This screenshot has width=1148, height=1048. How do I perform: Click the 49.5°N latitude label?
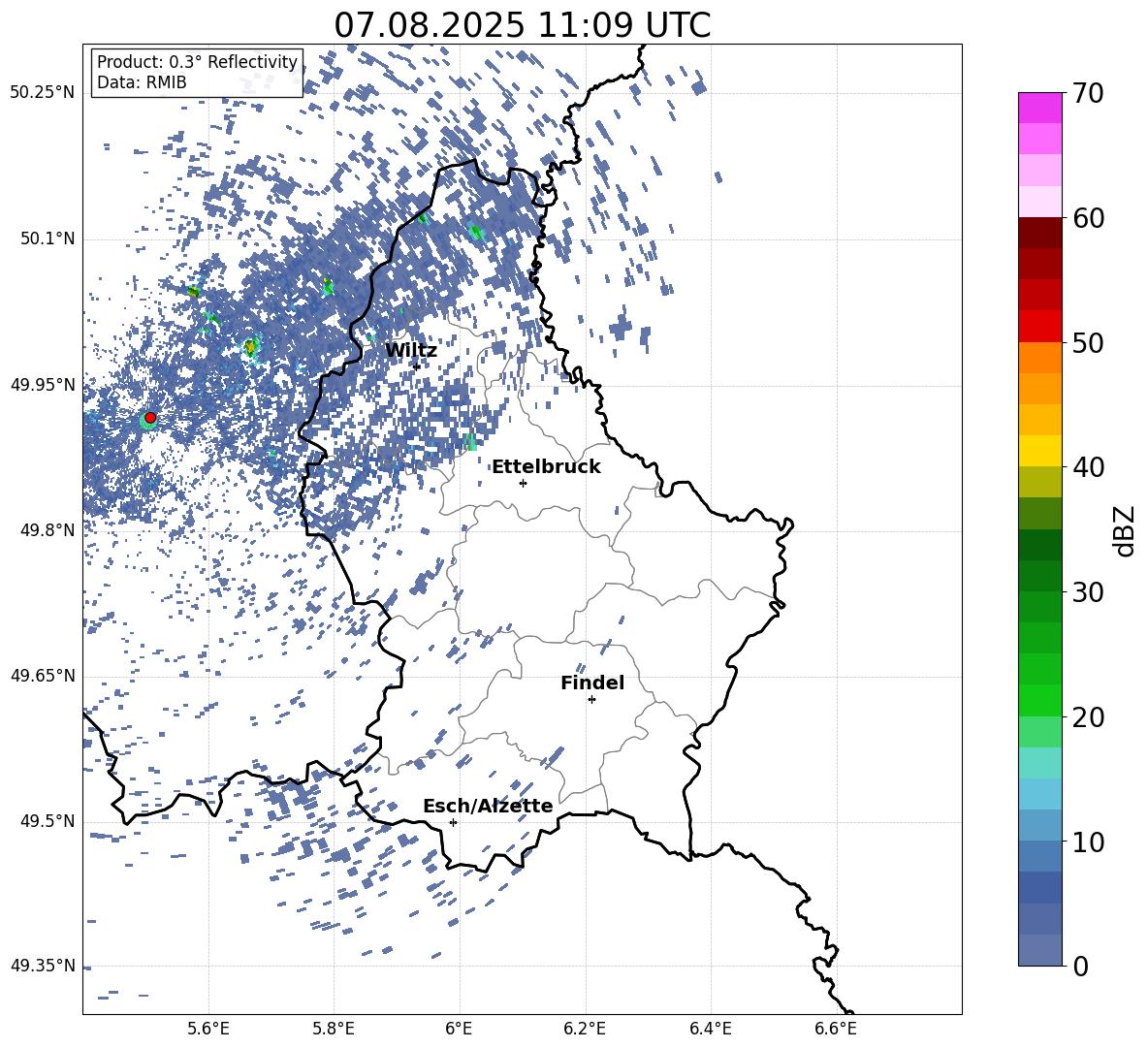click(47, 821)
